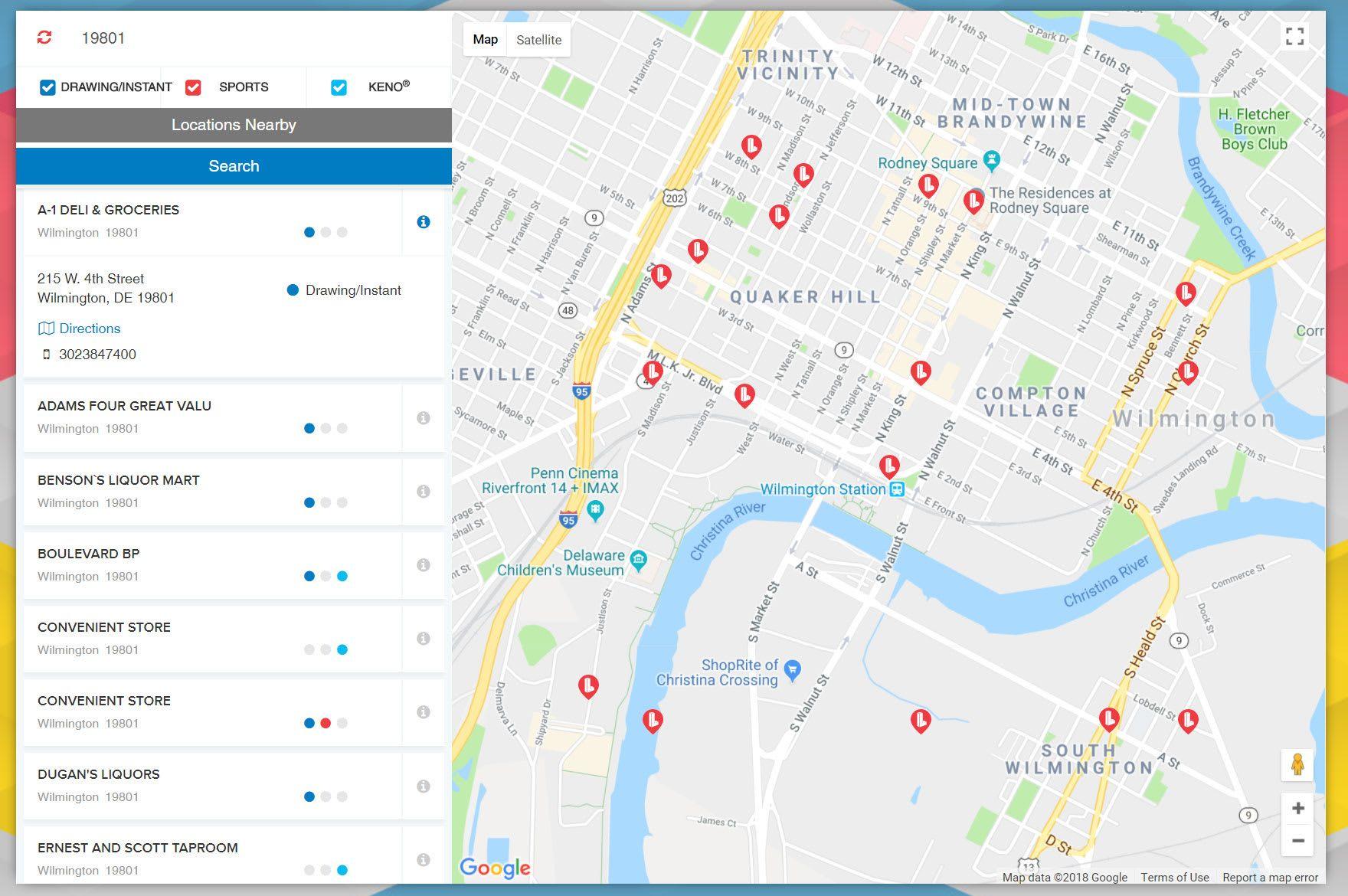Zoom out with the minus control
Image resolution: width=1348 pixels, height=896 pixels.
(x=1298, y=840)
